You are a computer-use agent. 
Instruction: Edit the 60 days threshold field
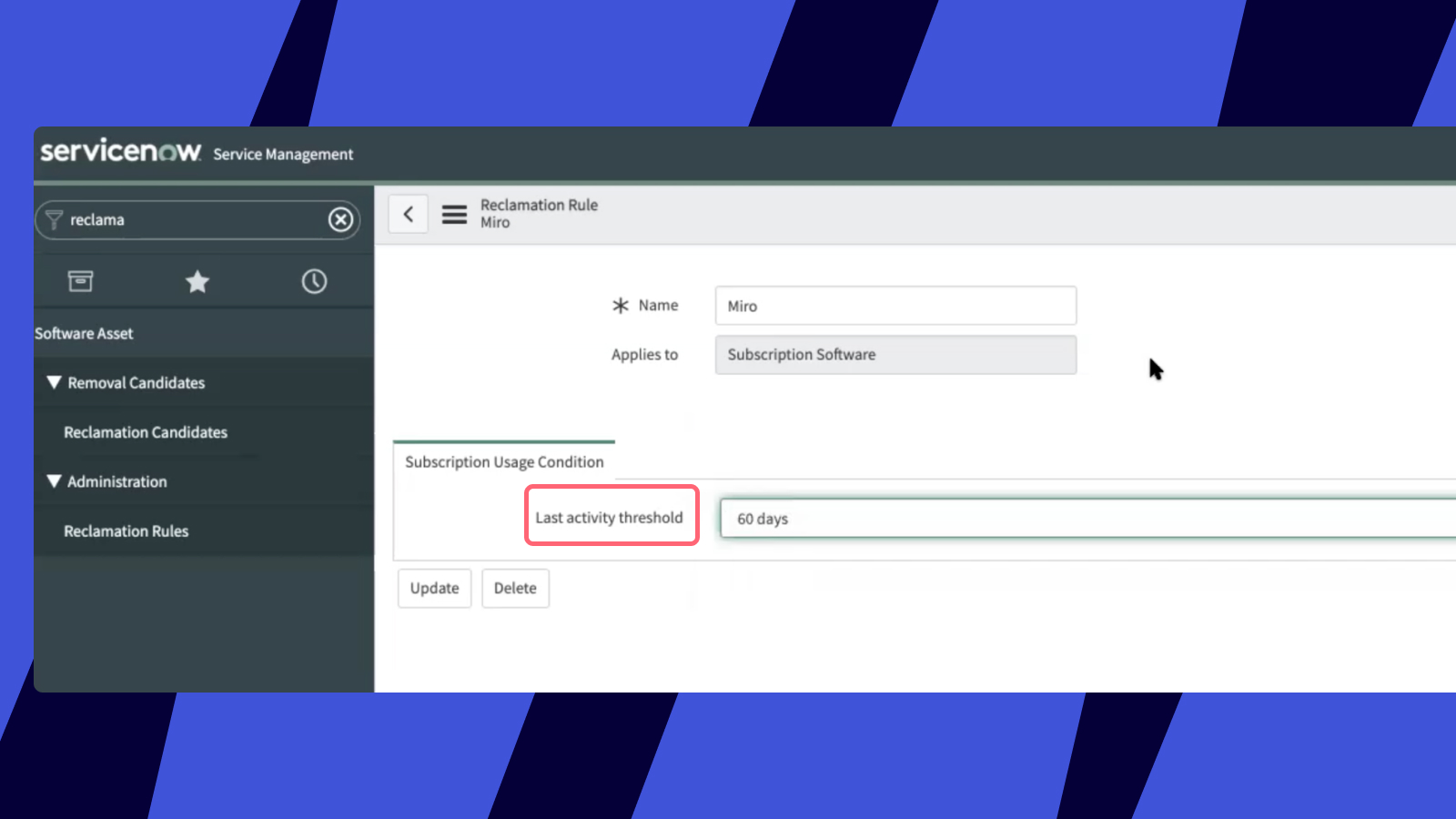(1087, 519)
